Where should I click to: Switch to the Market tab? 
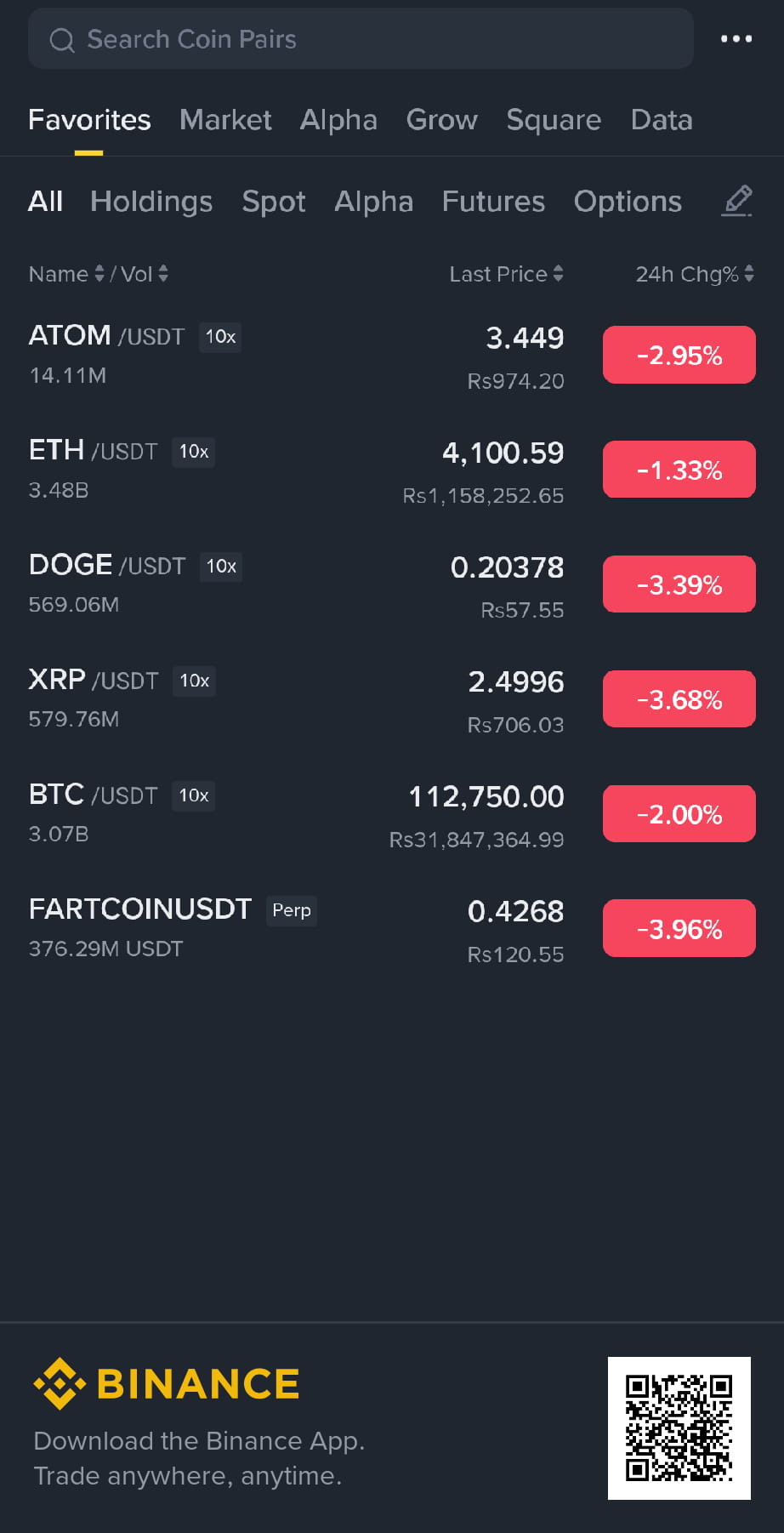tap(225, 120)
